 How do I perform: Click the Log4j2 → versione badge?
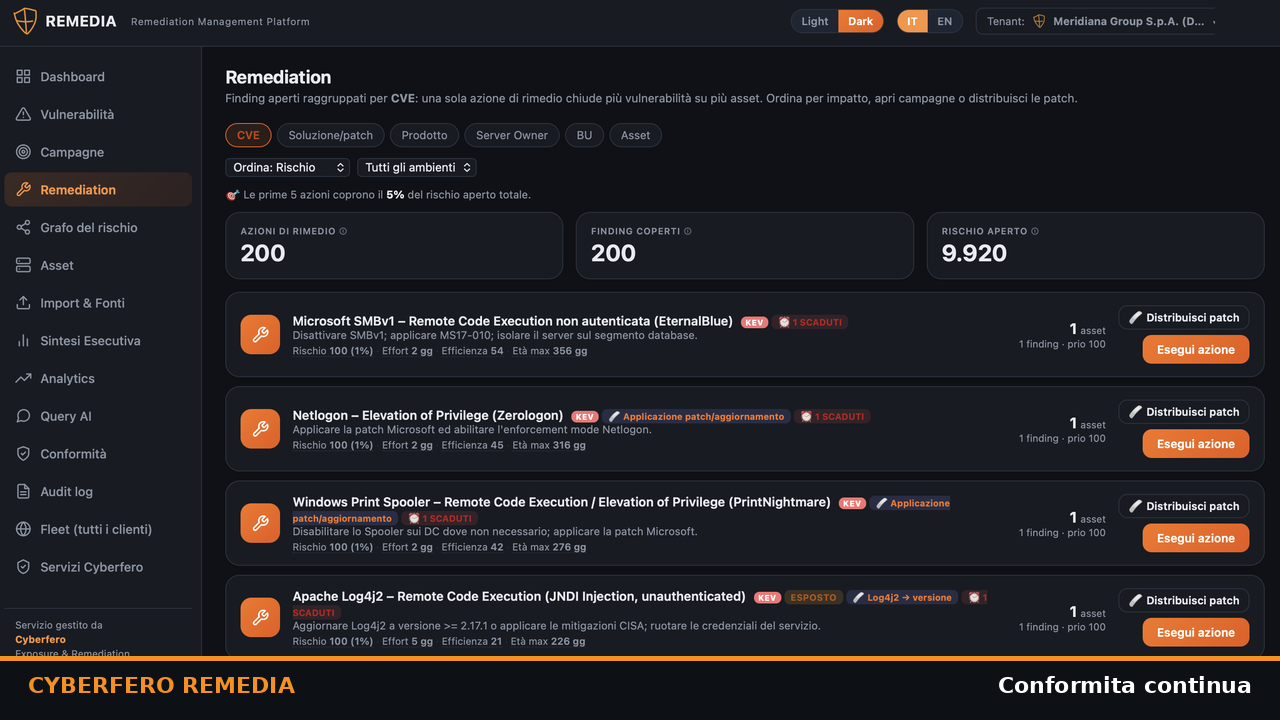pyautogui.click(x=902, y=597)
